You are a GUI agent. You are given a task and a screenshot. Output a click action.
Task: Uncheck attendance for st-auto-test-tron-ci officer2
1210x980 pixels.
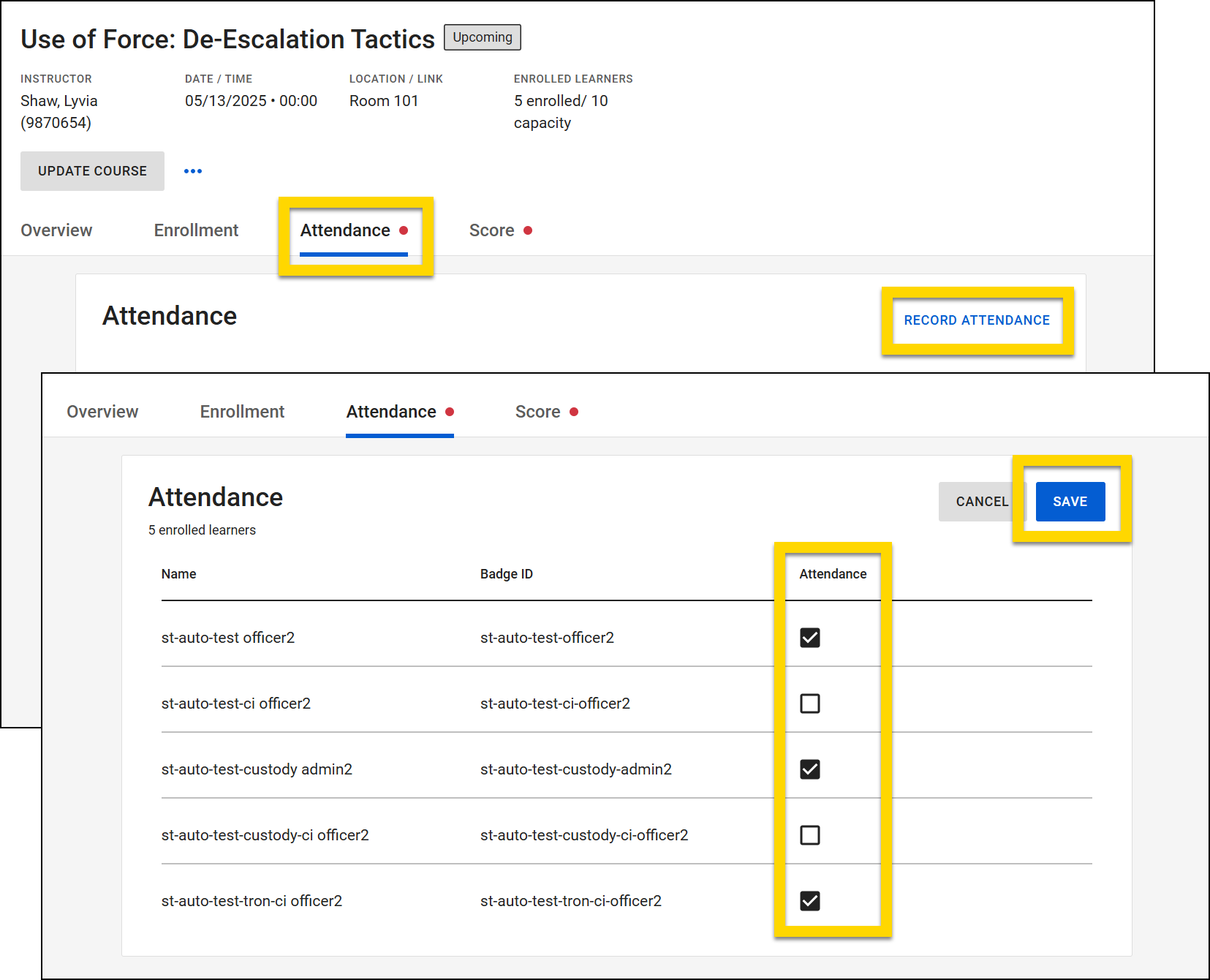pos(809,901)
